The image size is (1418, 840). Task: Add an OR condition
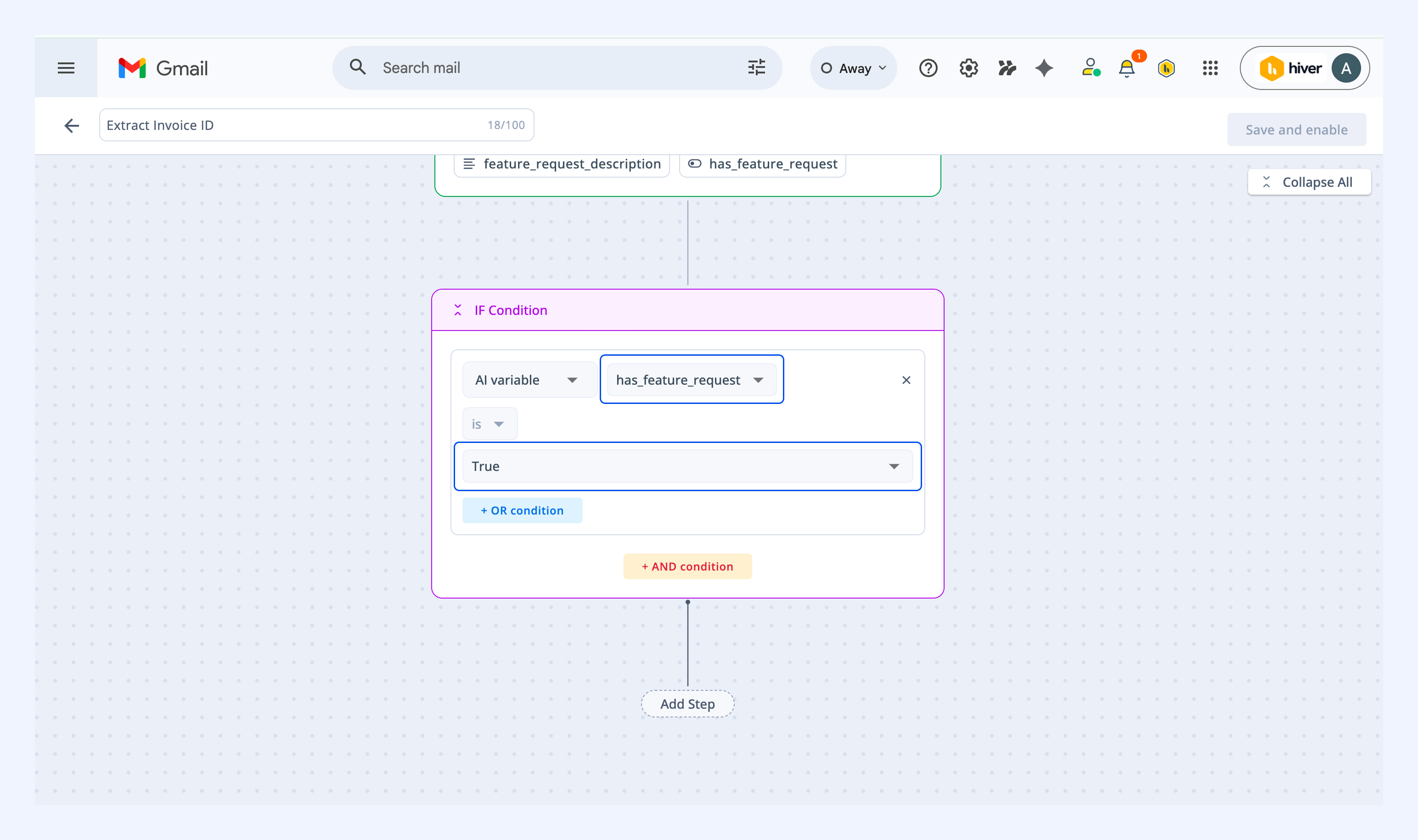(x=522, y=510)
